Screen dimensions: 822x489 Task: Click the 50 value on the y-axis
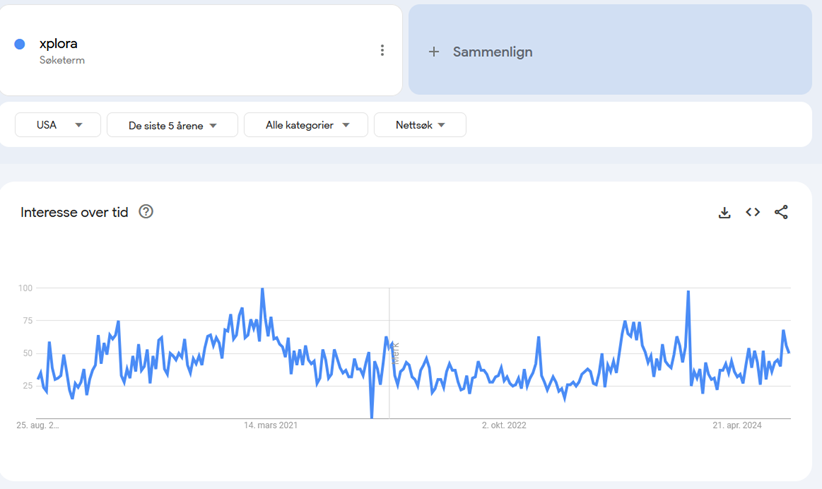coord(28,353)
